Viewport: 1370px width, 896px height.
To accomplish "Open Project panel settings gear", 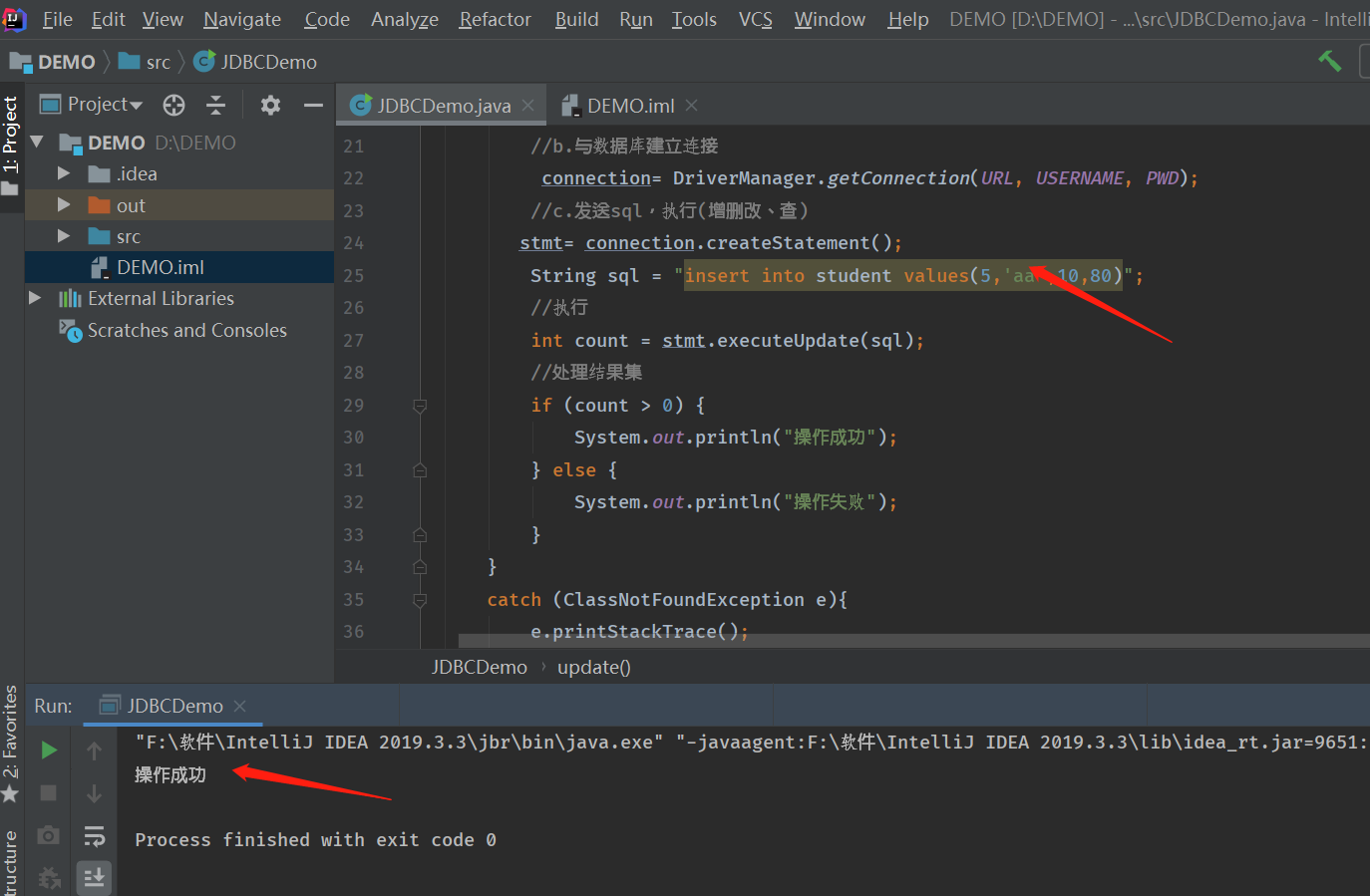I will [x=270, y=105].
